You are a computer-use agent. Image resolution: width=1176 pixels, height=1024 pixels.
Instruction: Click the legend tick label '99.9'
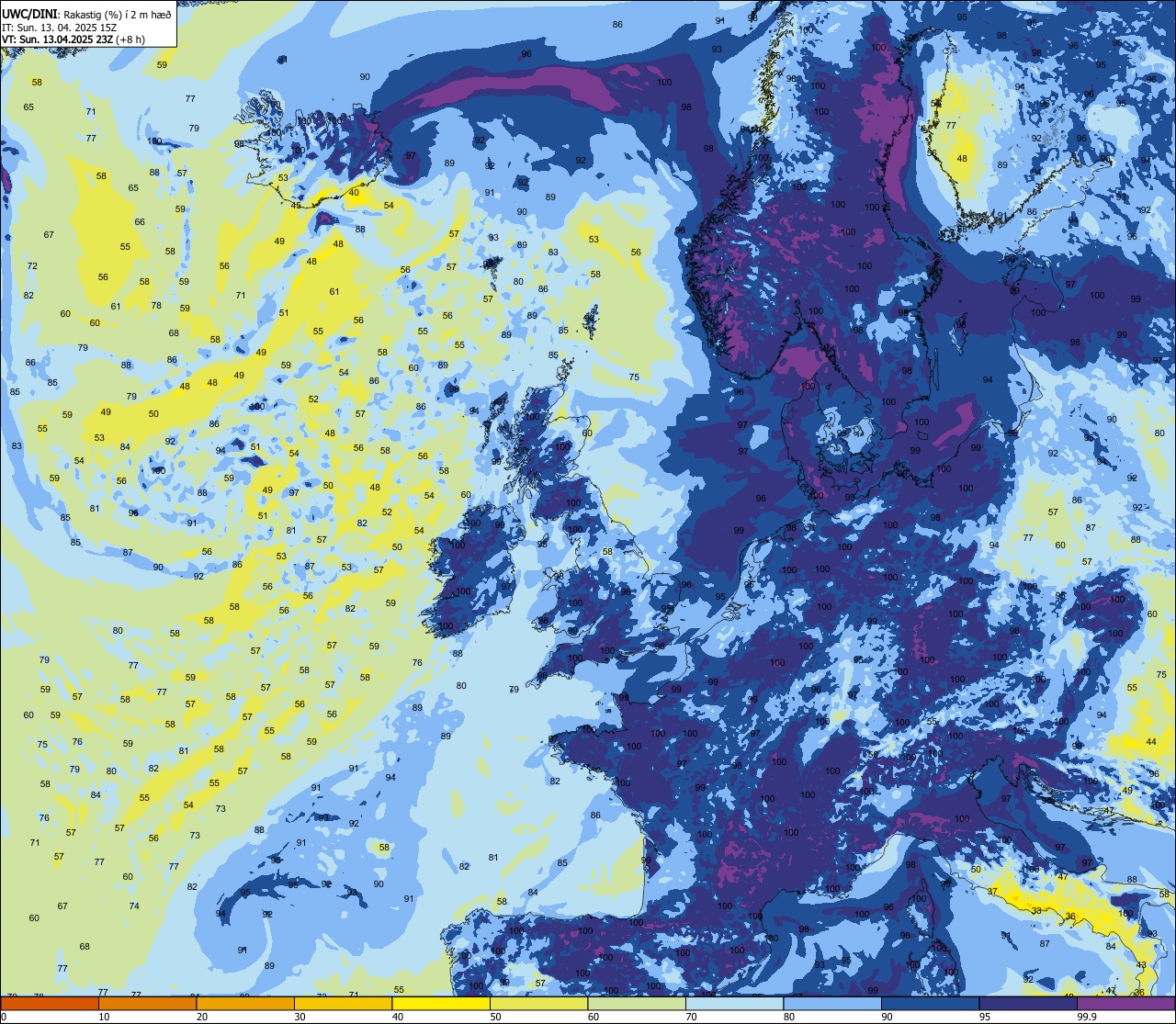tap(1088, 1017)
